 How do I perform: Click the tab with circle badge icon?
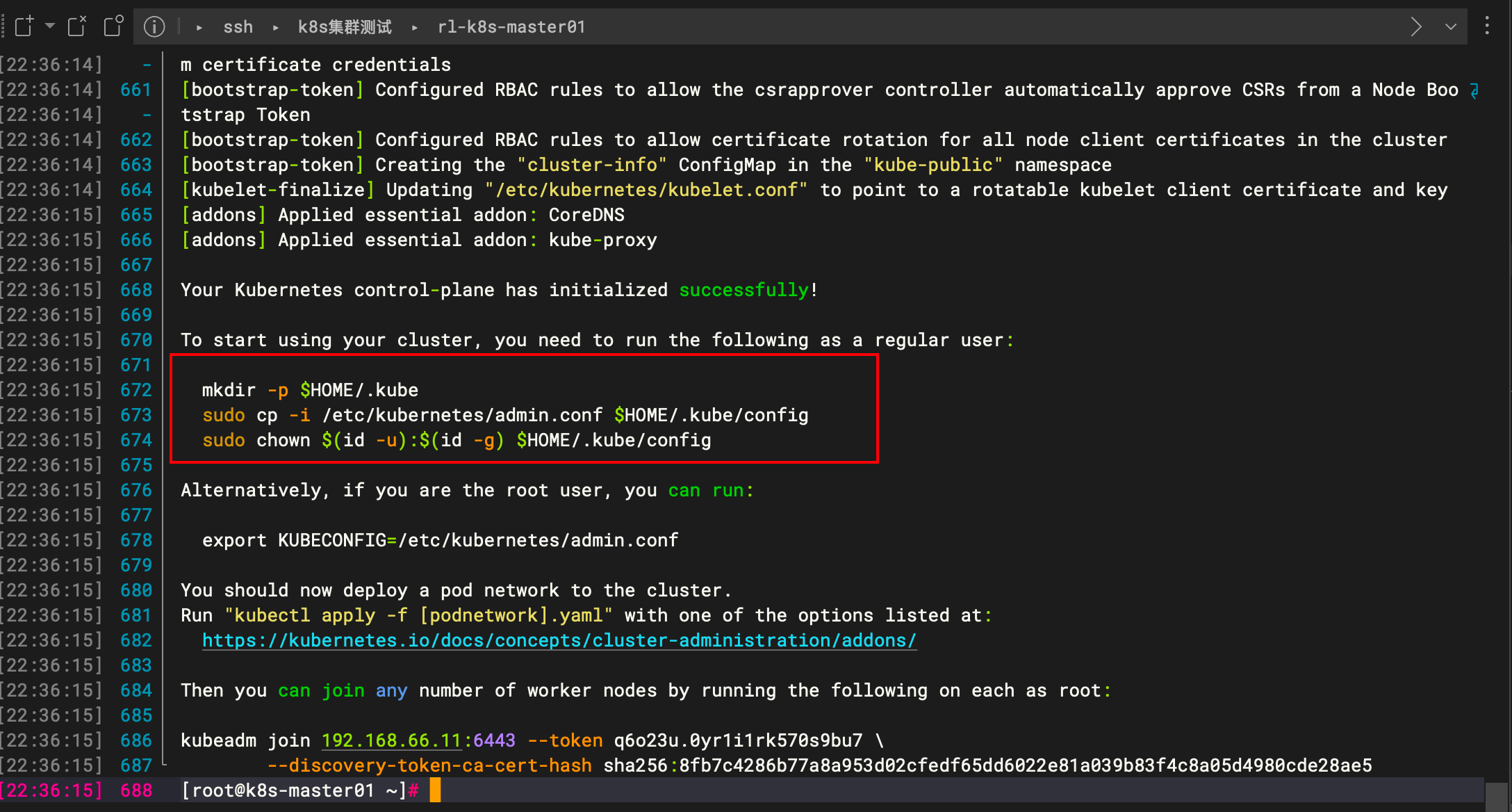113,26
